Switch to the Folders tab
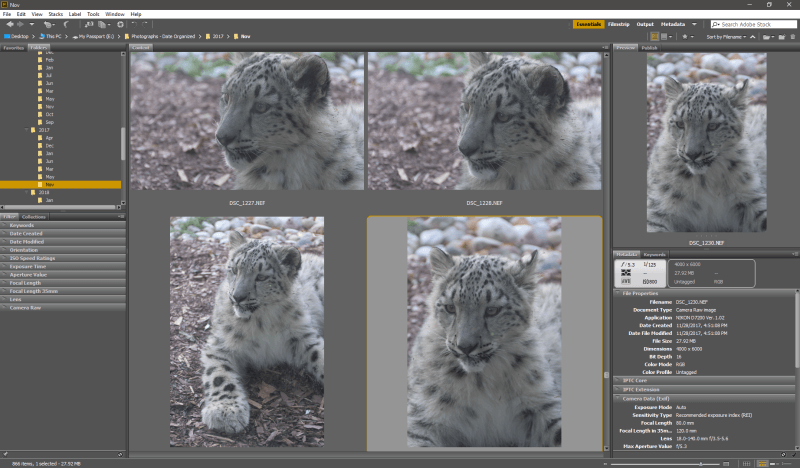 39,48
